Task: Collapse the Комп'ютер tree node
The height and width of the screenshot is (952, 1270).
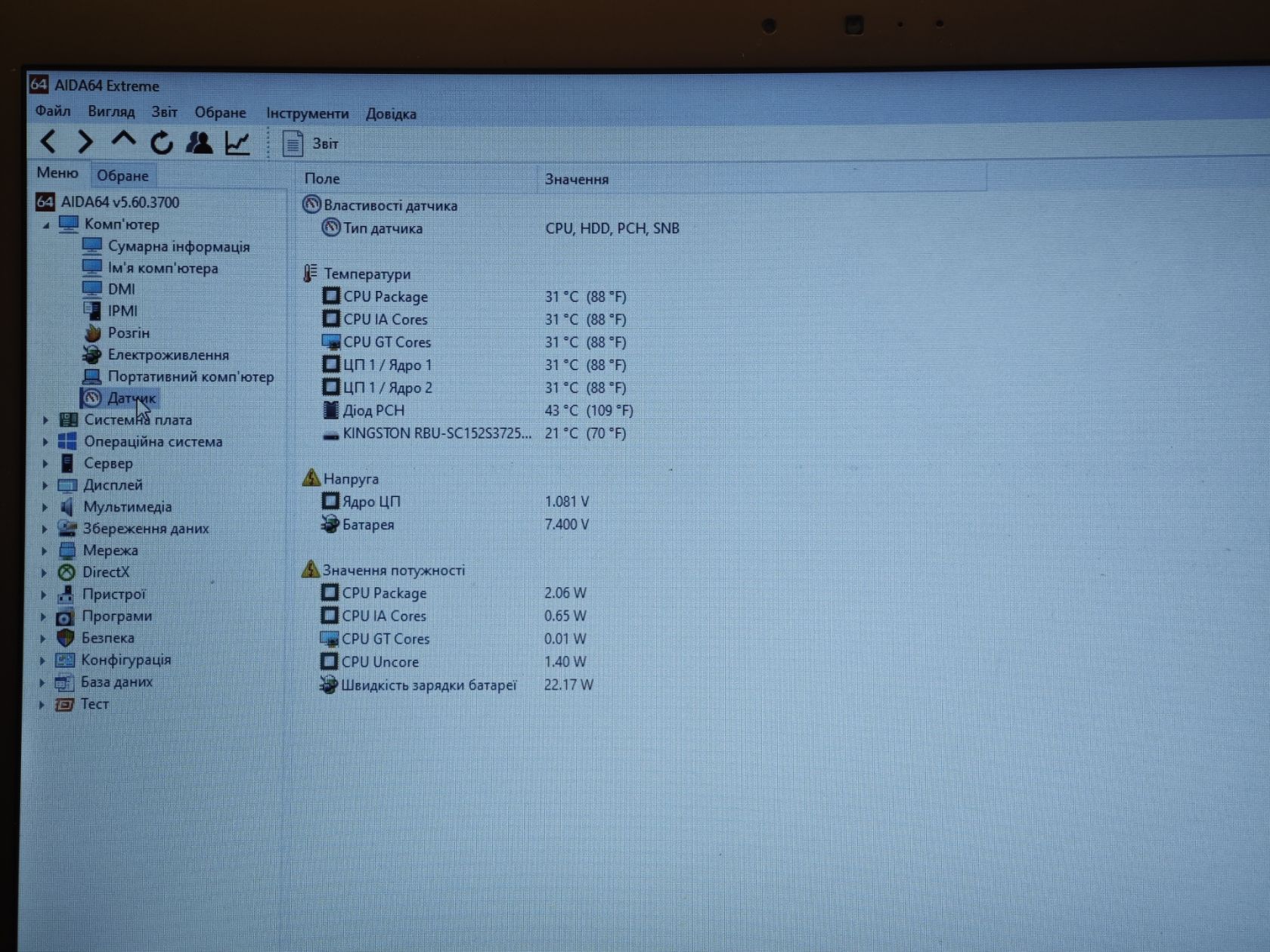Action: [x=46, y=225]
